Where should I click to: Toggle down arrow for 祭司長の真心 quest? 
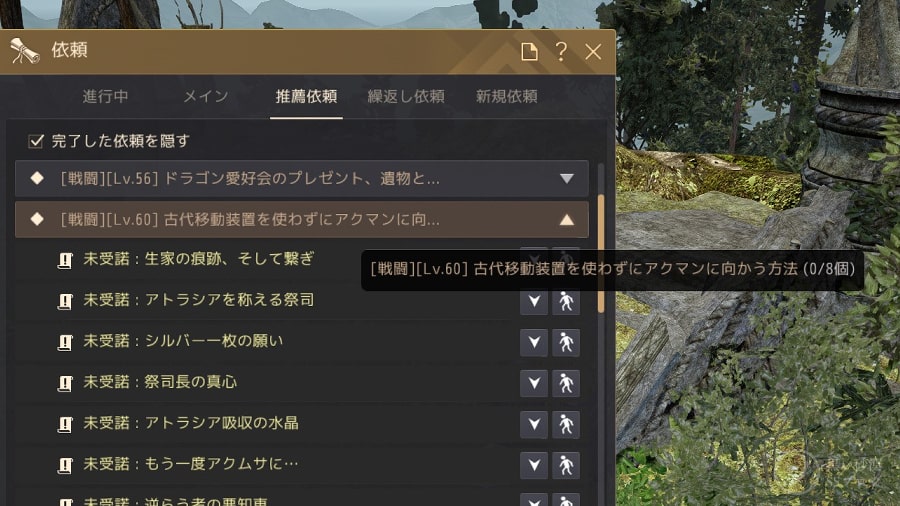(x=534, y=383)
